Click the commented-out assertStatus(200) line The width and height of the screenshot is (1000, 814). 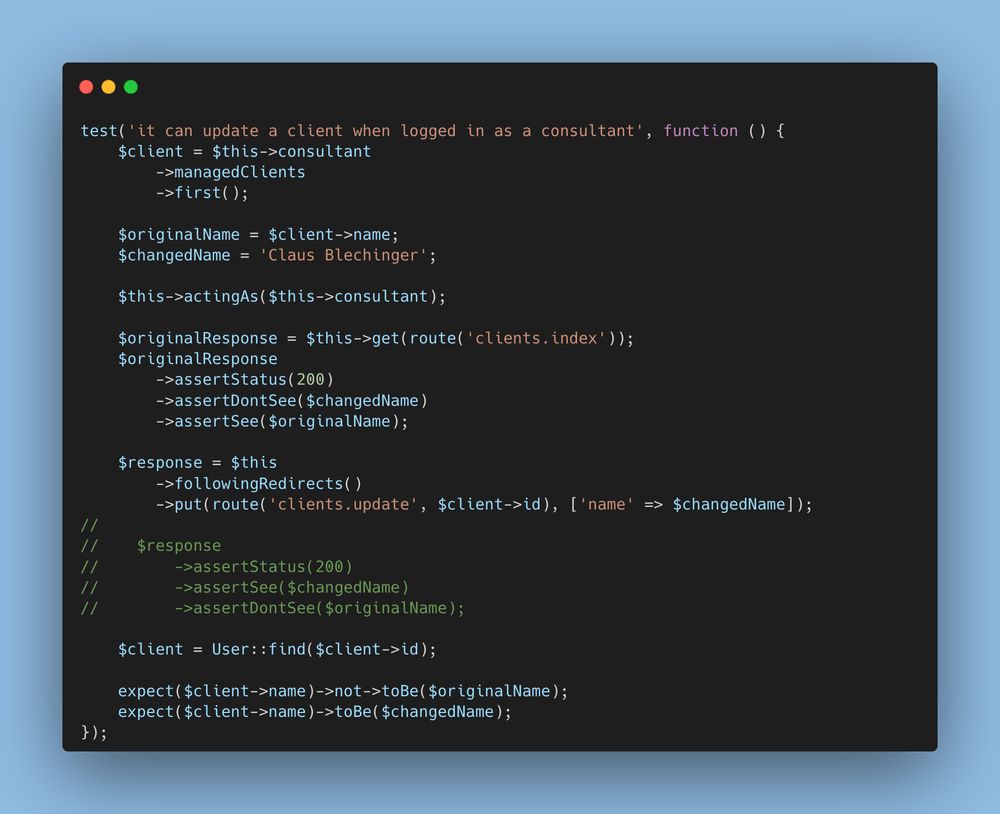[x=263, y=566]
